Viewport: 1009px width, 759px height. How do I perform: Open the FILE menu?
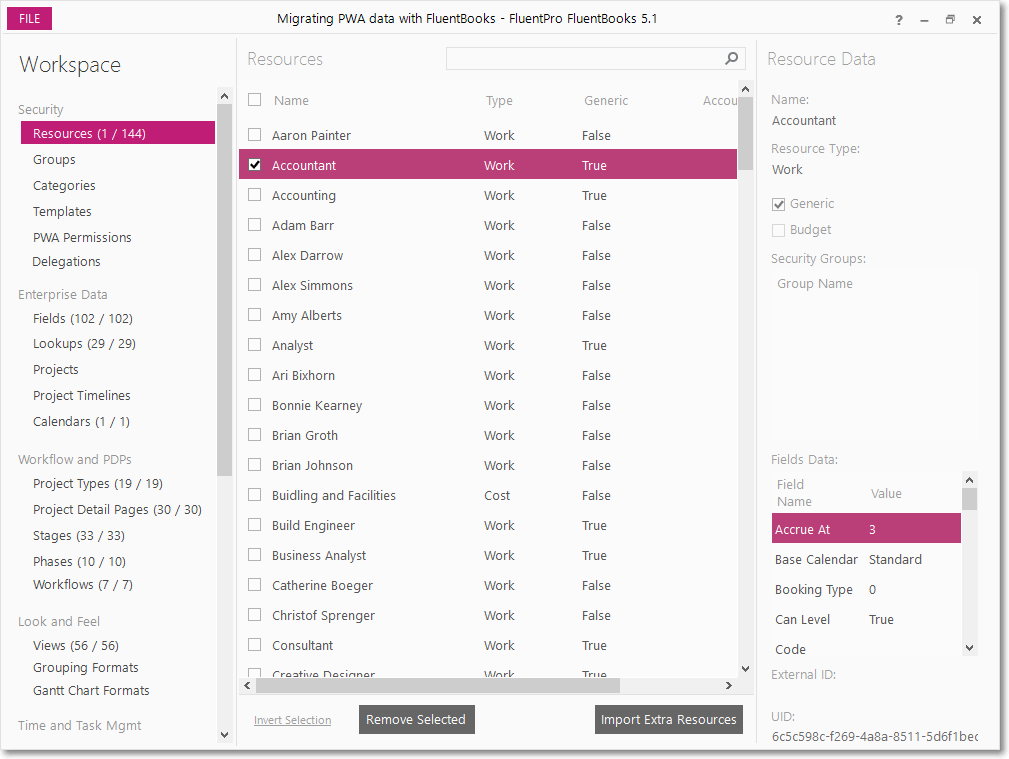click(x=28, y=18)
